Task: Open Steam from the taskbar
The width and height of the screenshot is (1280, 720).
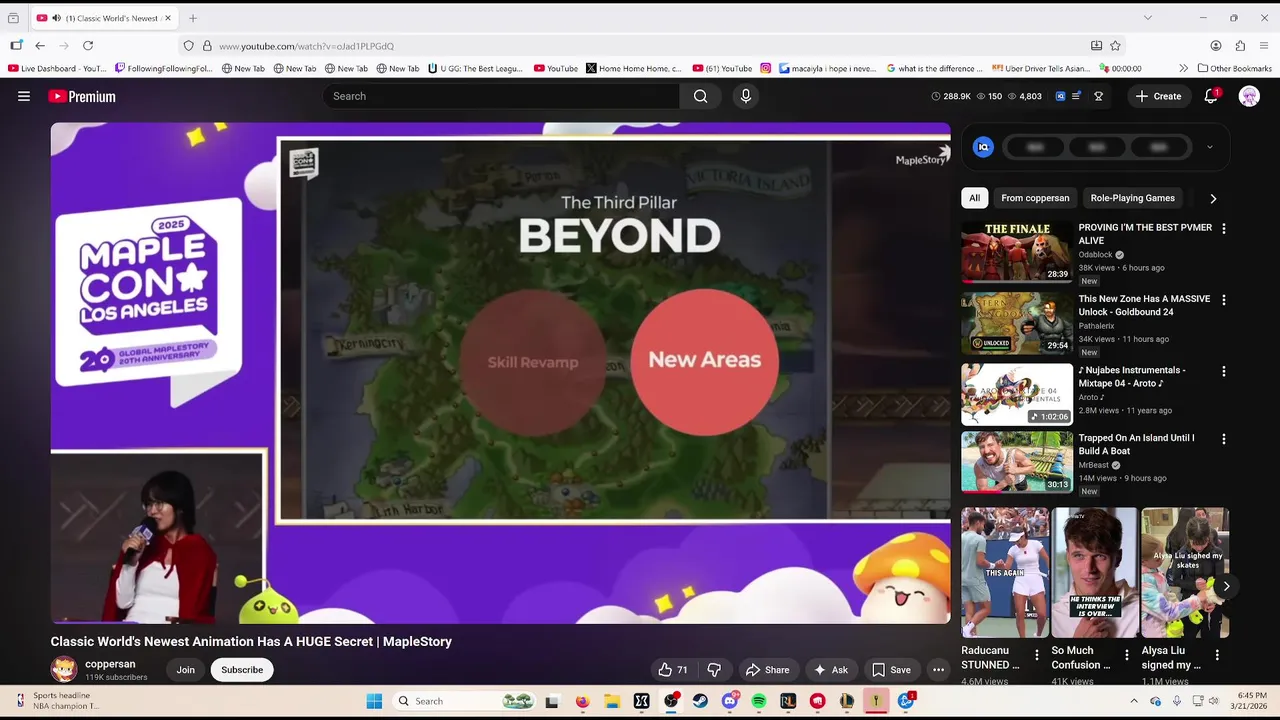Action: tap(700, 701)
